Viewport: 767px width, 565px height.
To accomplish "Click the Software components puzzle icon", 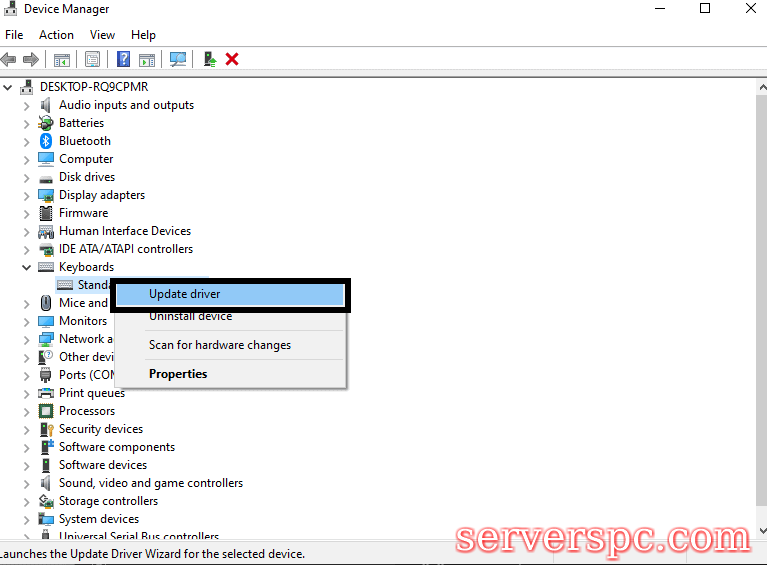I will pyautogui.click(x=47, y=447).
